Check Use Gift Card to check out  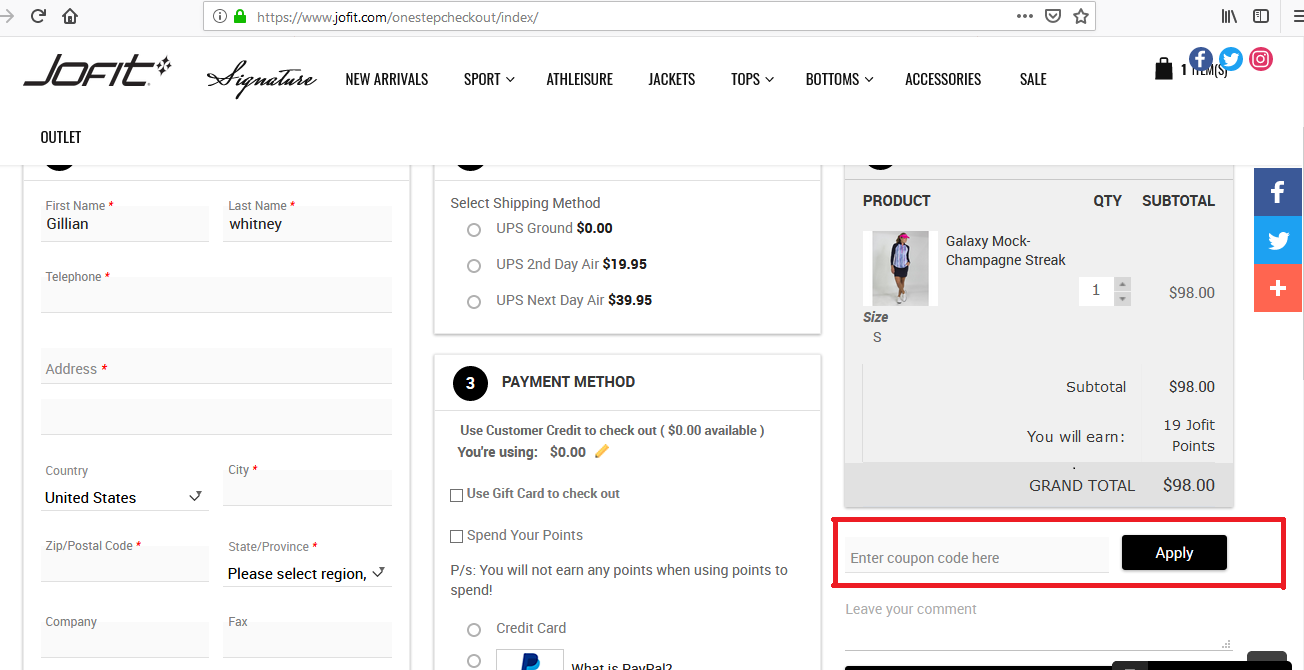456,494
